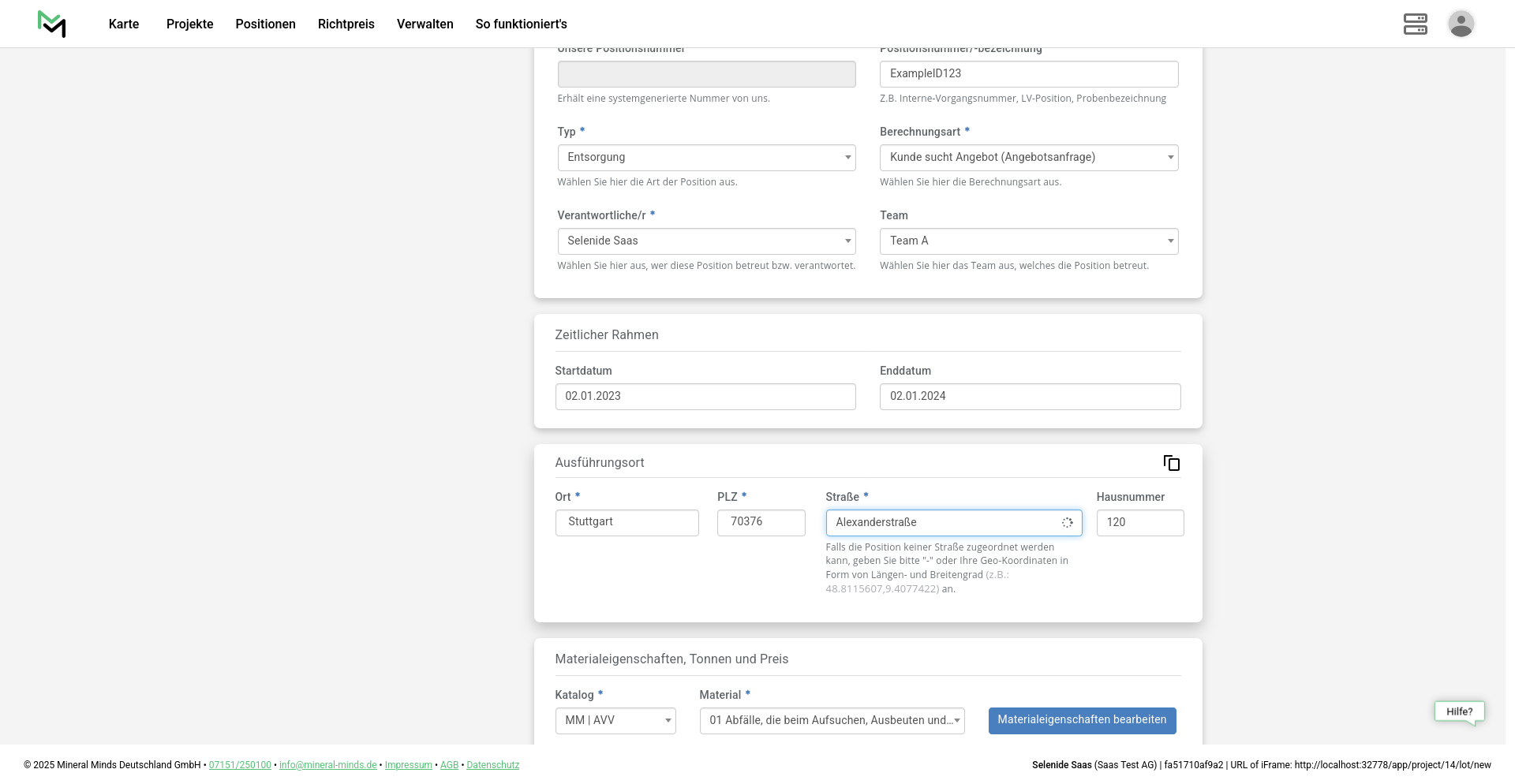Navigate to the Karte menu item
Image resolution: width=1515 pixels, height=784 pixels.
[x=124, y=24]
